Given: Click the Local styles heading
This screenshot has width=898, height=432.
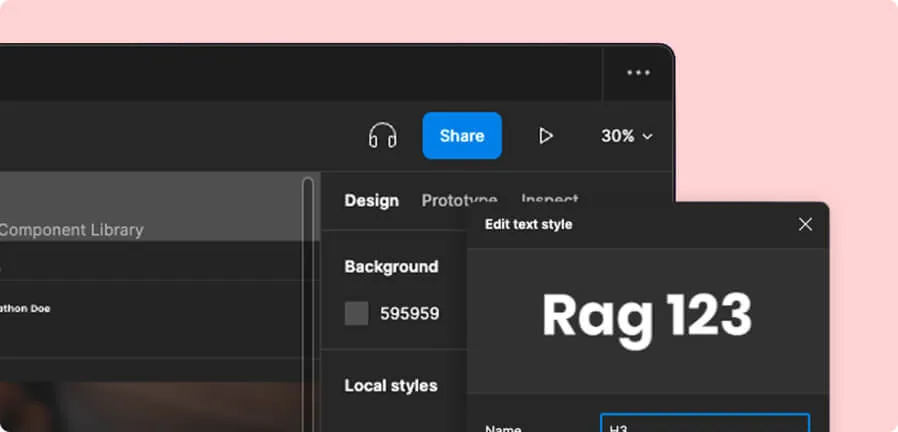Looking at the screenshot, I should (x=391, y=386).
